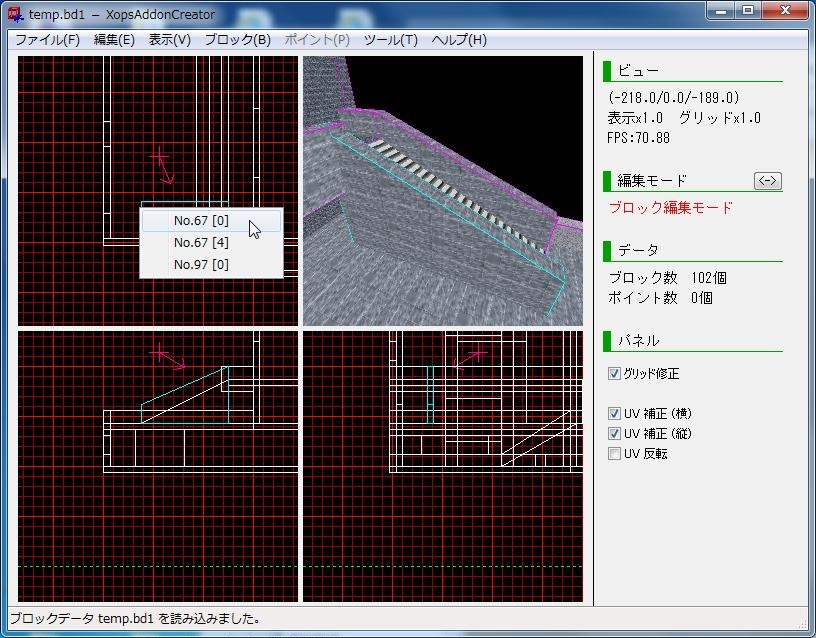Image resolution: width=816 pixels, height=638 pixels.
Task: Open the 表示(V) menu
Action: [x=170, y=40]
